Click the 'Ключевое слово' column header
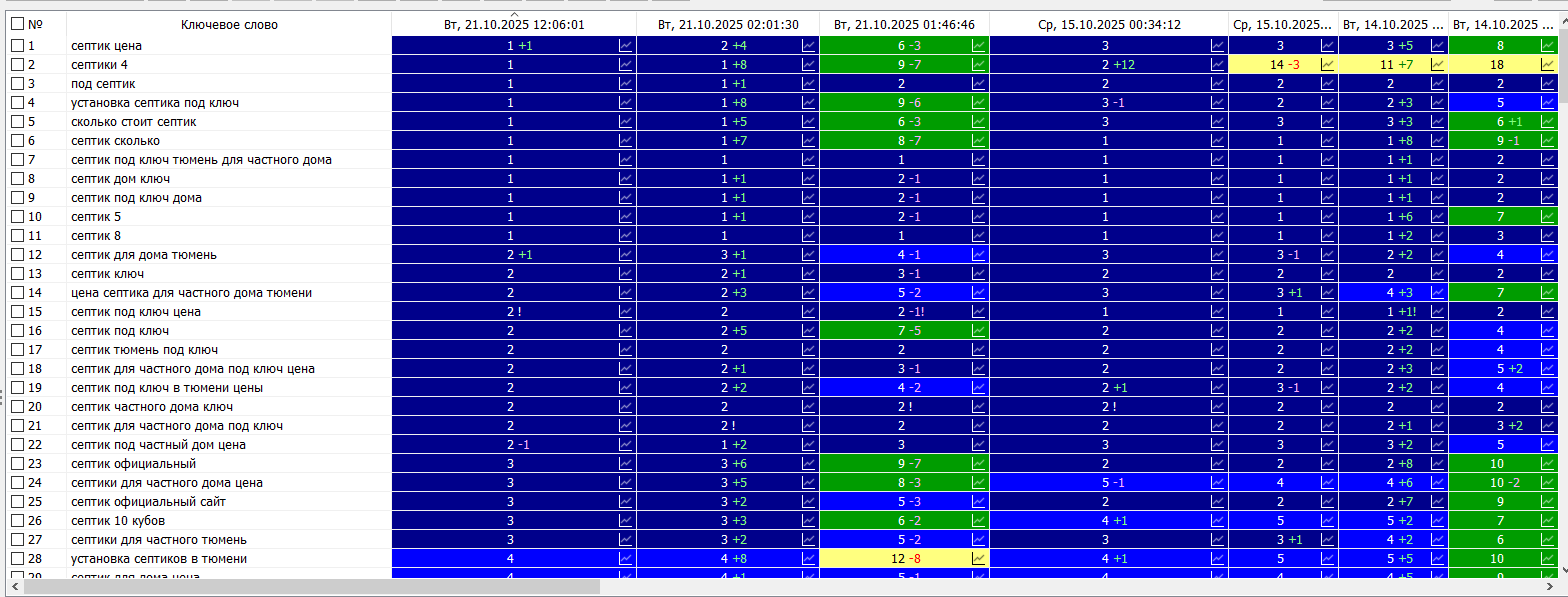This screenshot has height=597, width=1568. (229, 24)
